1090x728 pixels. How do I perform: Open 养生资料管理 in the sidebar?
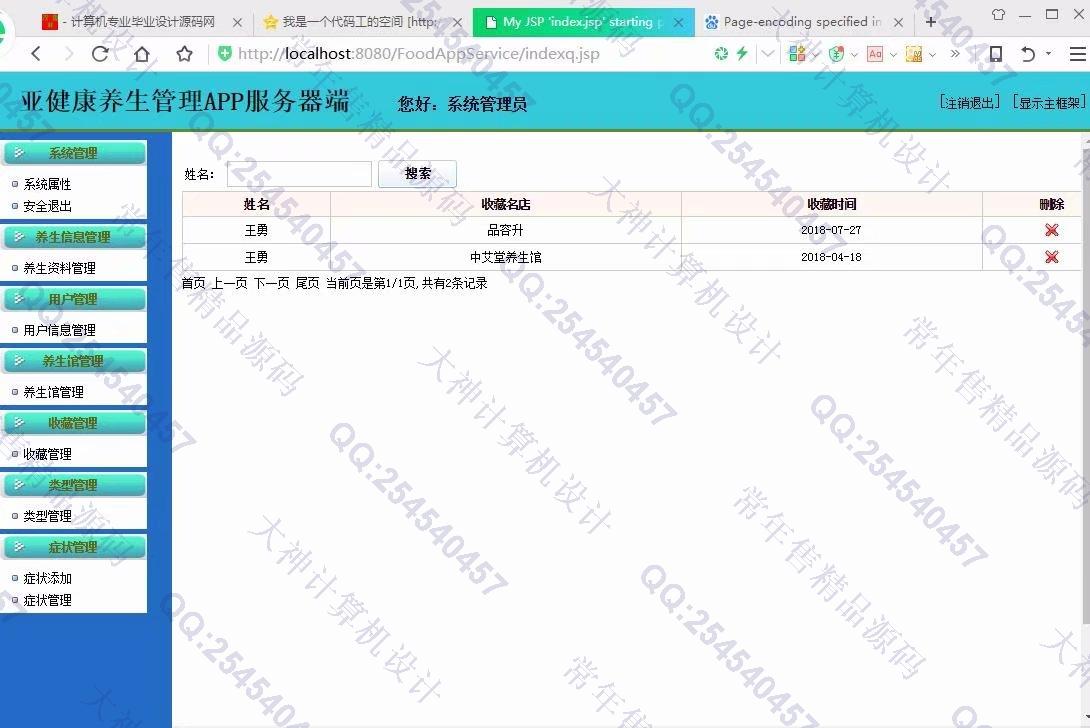59,268
